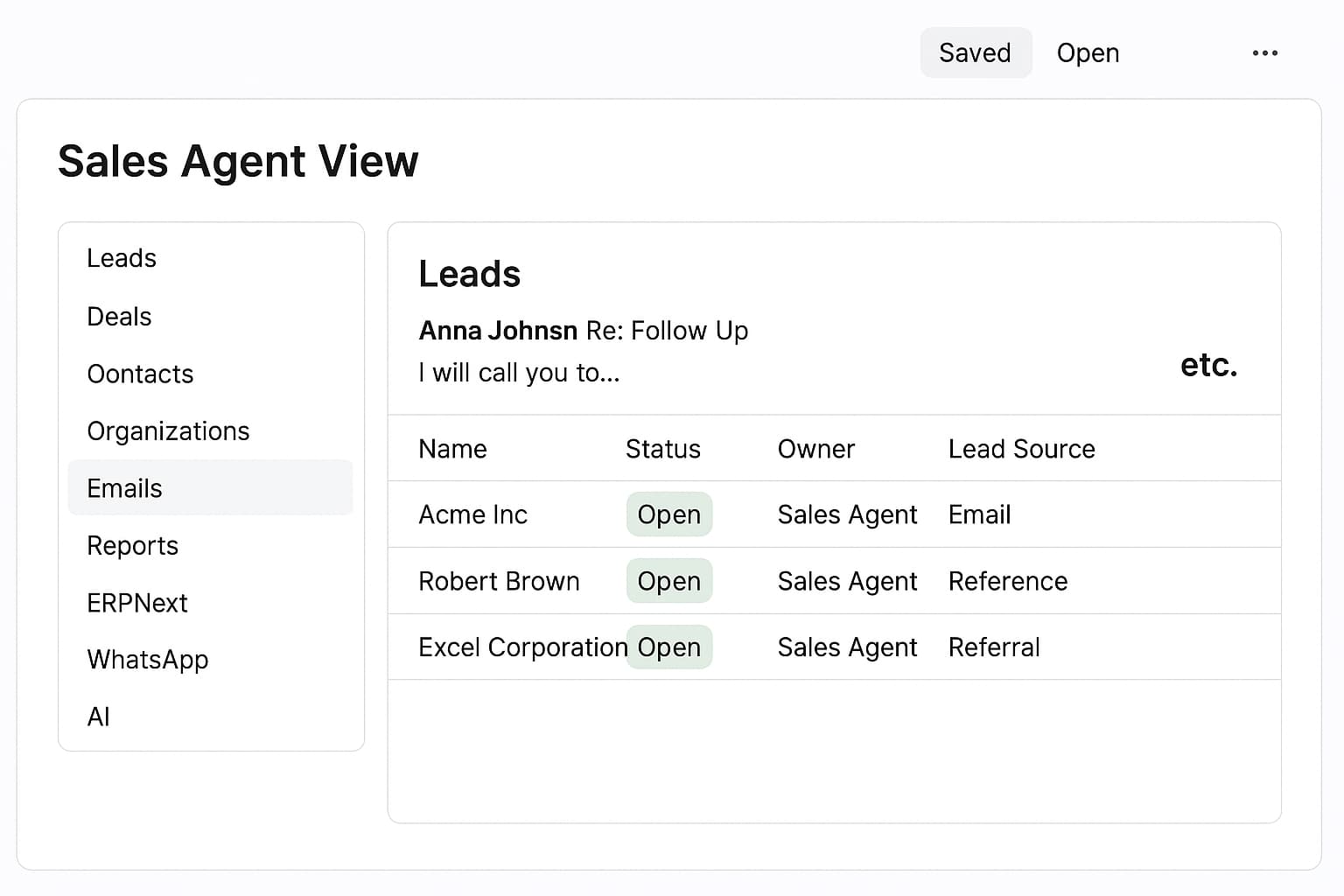Click the Saved button
Viewport: 1344px width, 896px height.
pos(976,52)
